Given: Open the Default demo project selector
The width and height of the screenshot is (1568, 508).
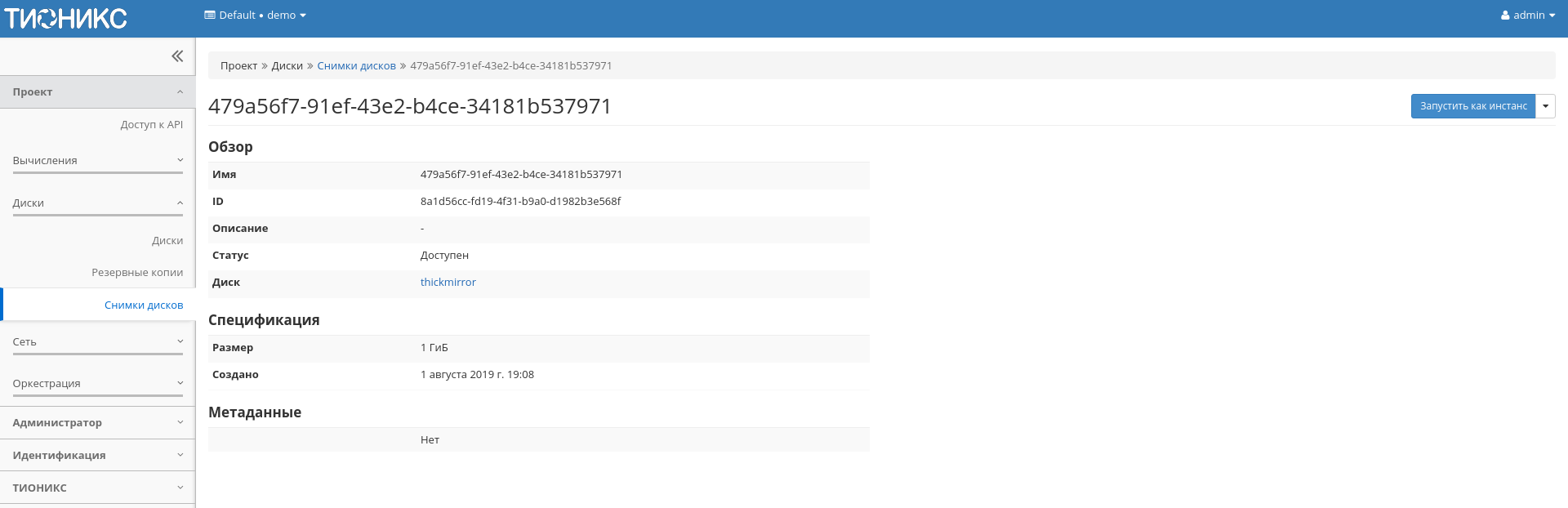Looking at the screenshot, I should [x=255, y=16].
